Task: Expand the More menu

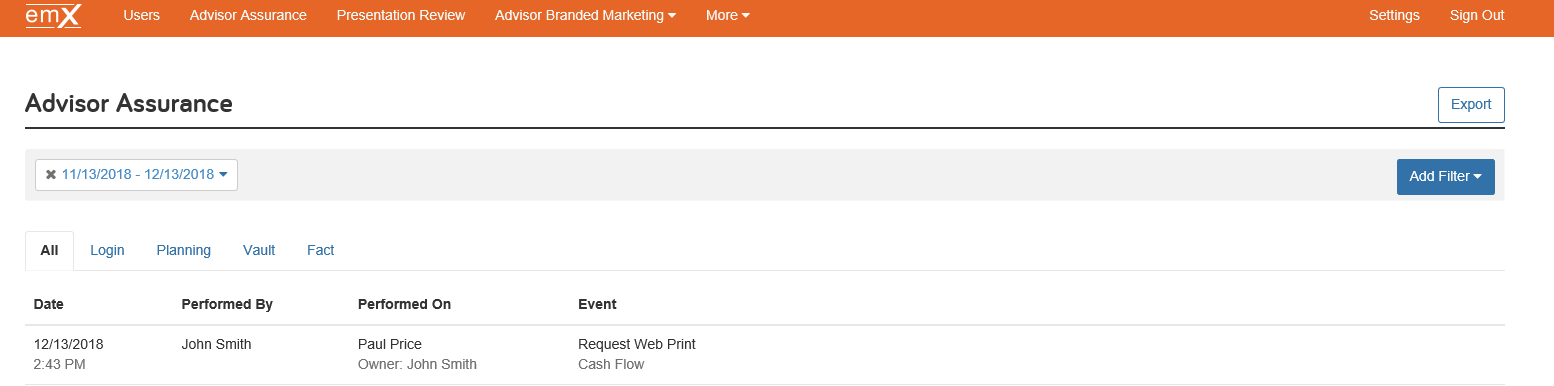Action: pos(727,15)
